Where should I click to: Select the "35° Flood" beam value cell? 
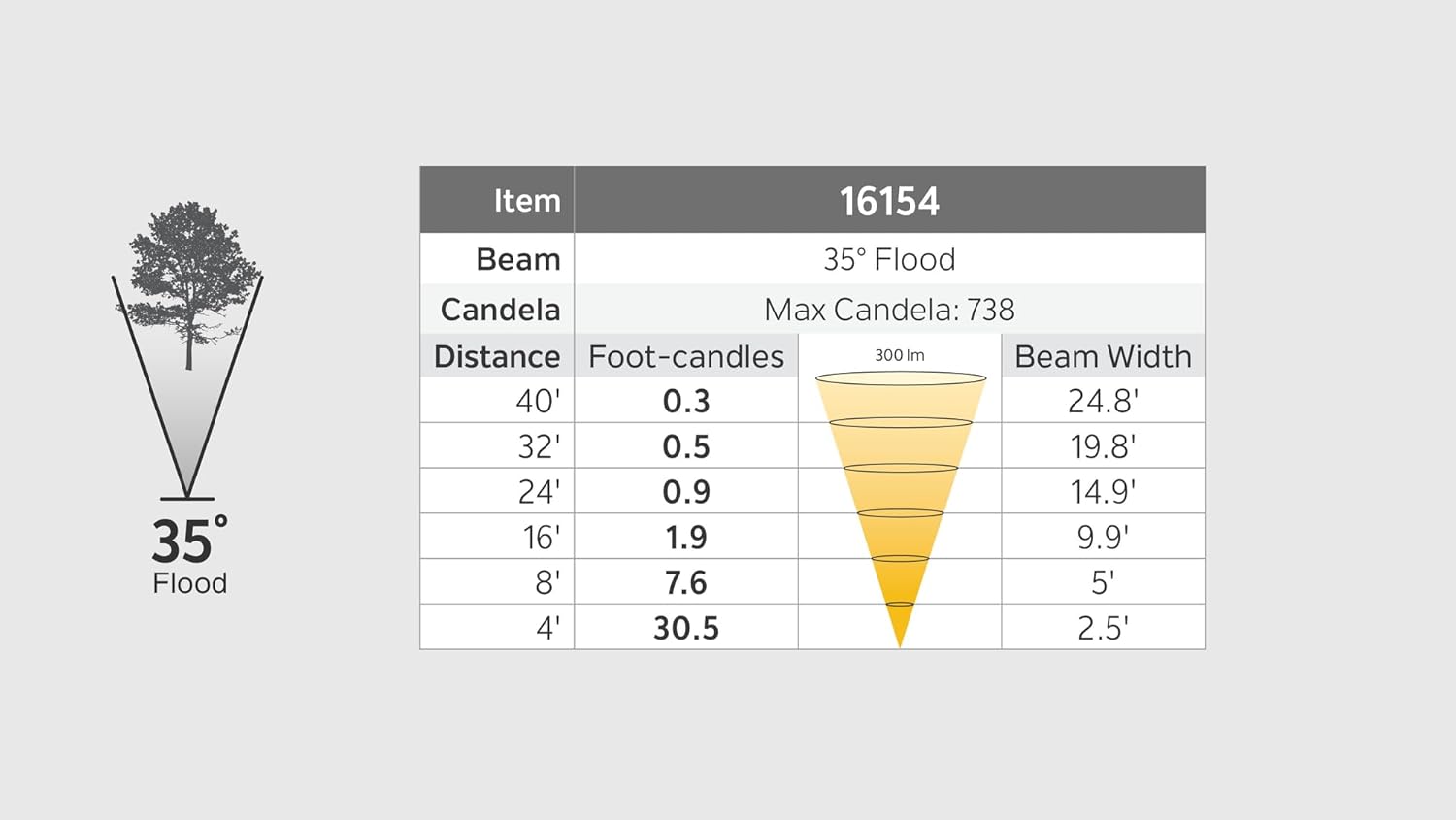point(889,259)
